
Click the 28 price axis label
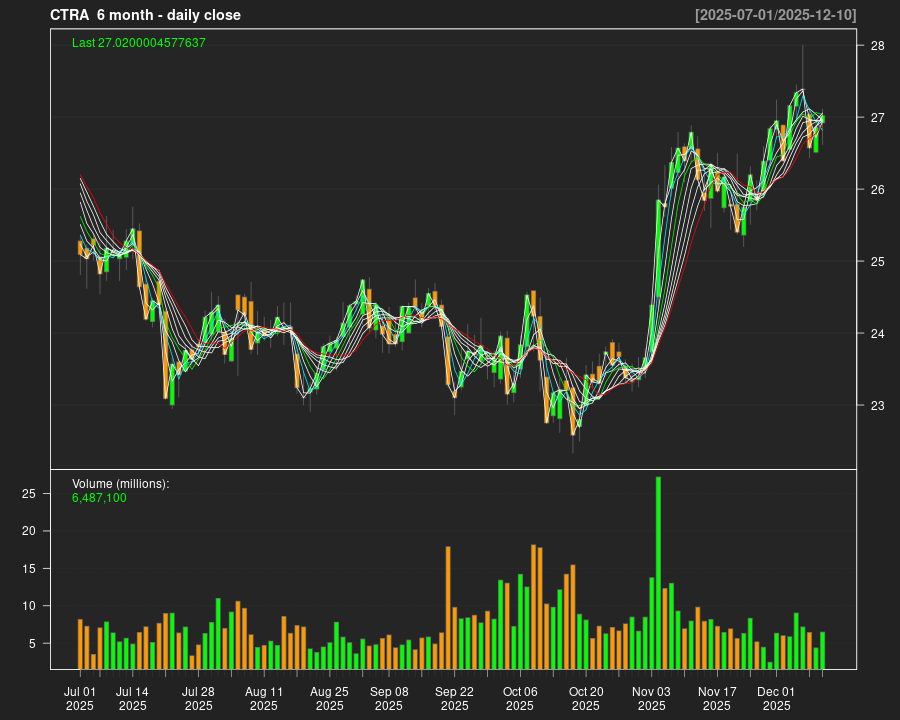[876, 46]
